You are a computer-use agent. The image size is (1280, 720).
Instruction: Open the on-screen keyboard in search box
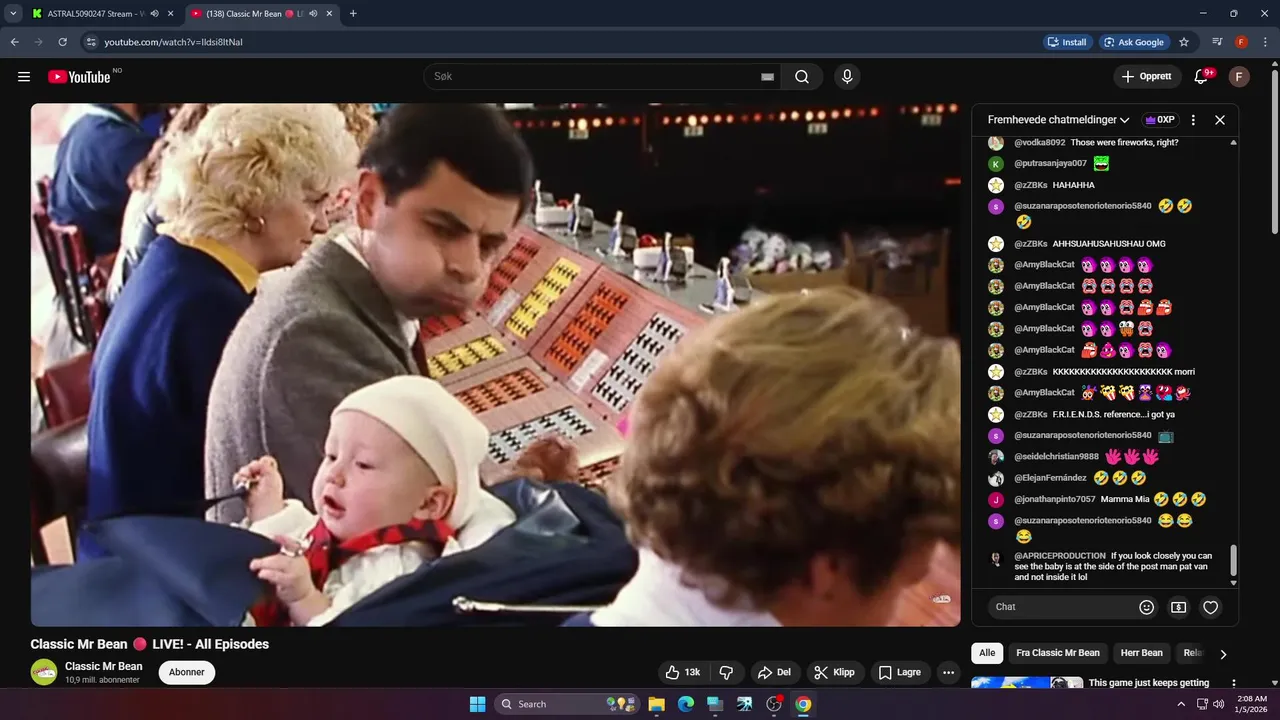coord(767,77)
